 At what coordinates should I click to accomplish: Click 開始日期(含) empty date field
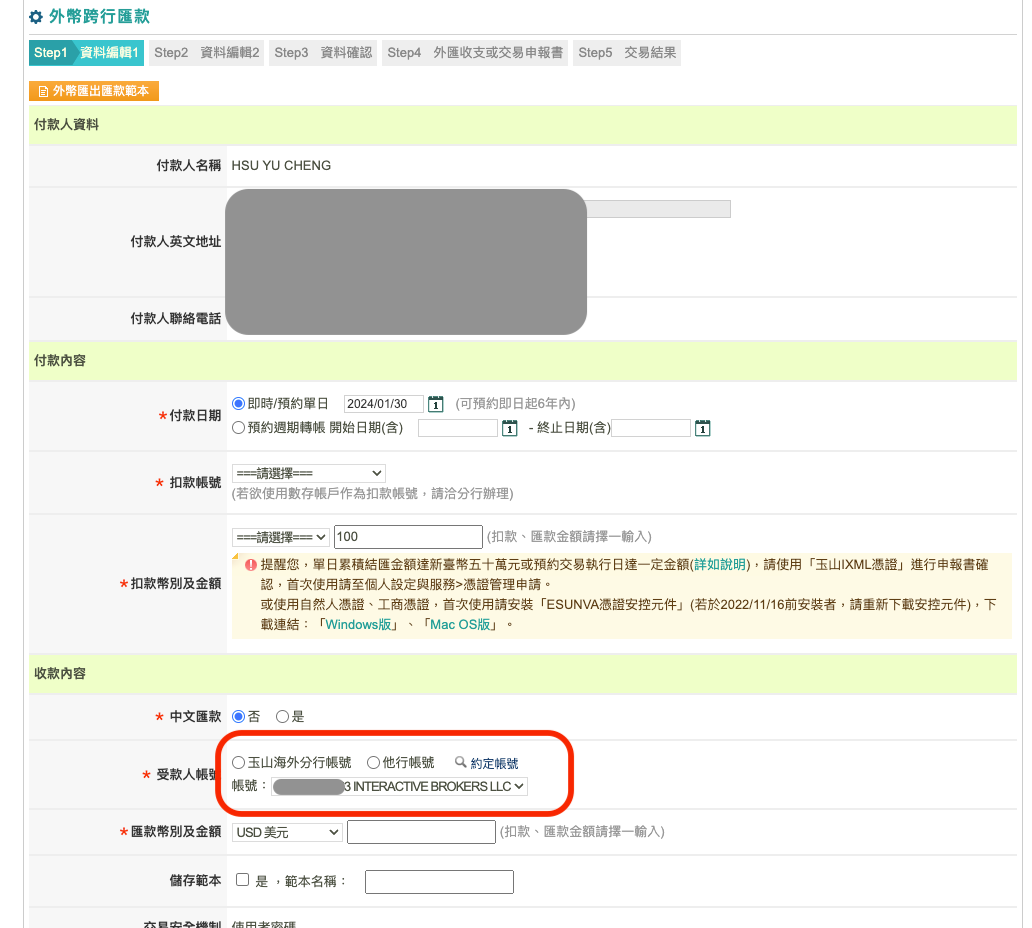coord(457,428)
